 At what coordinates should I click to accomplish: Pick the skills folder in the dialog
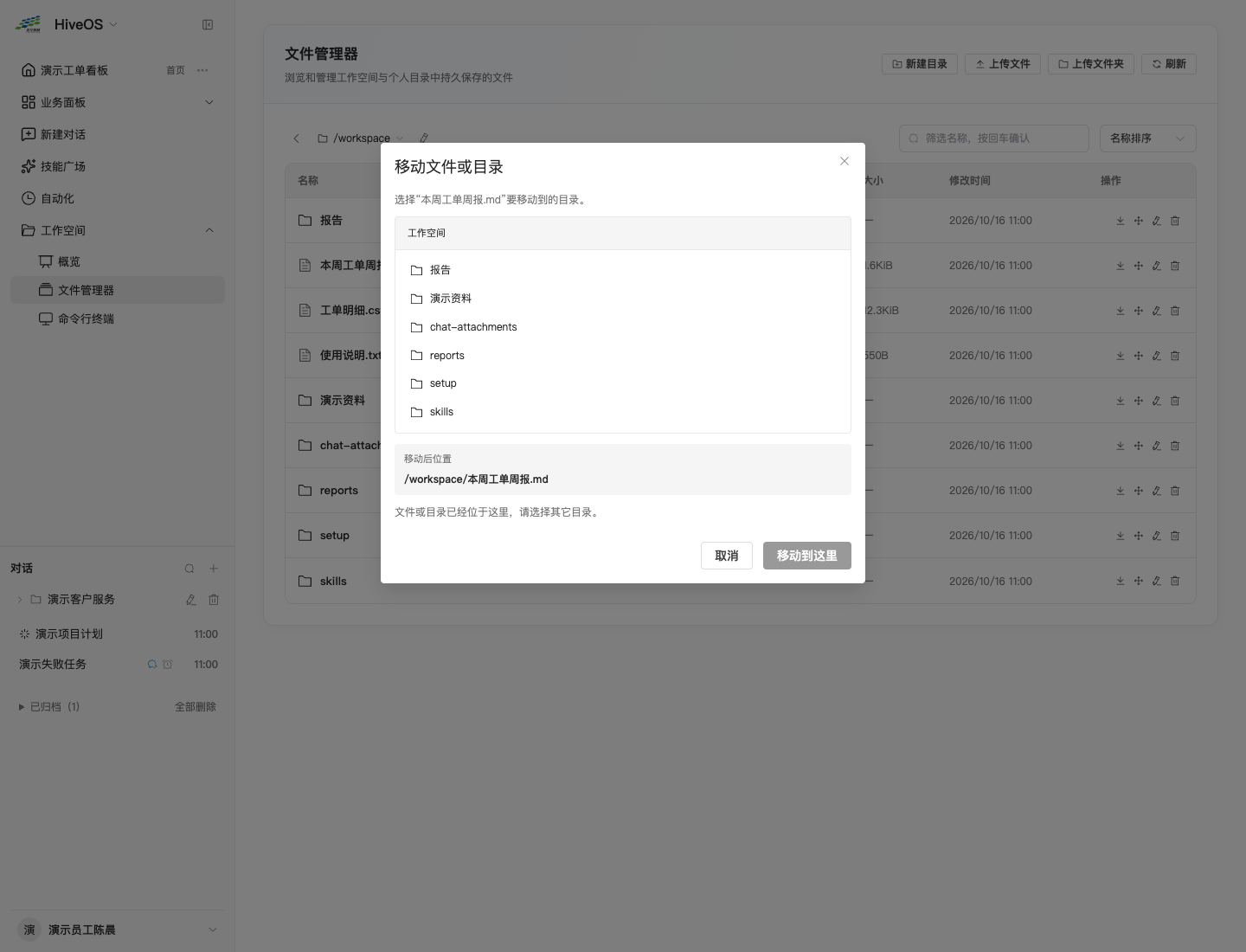pyautogui.click(x=623, y=412)
